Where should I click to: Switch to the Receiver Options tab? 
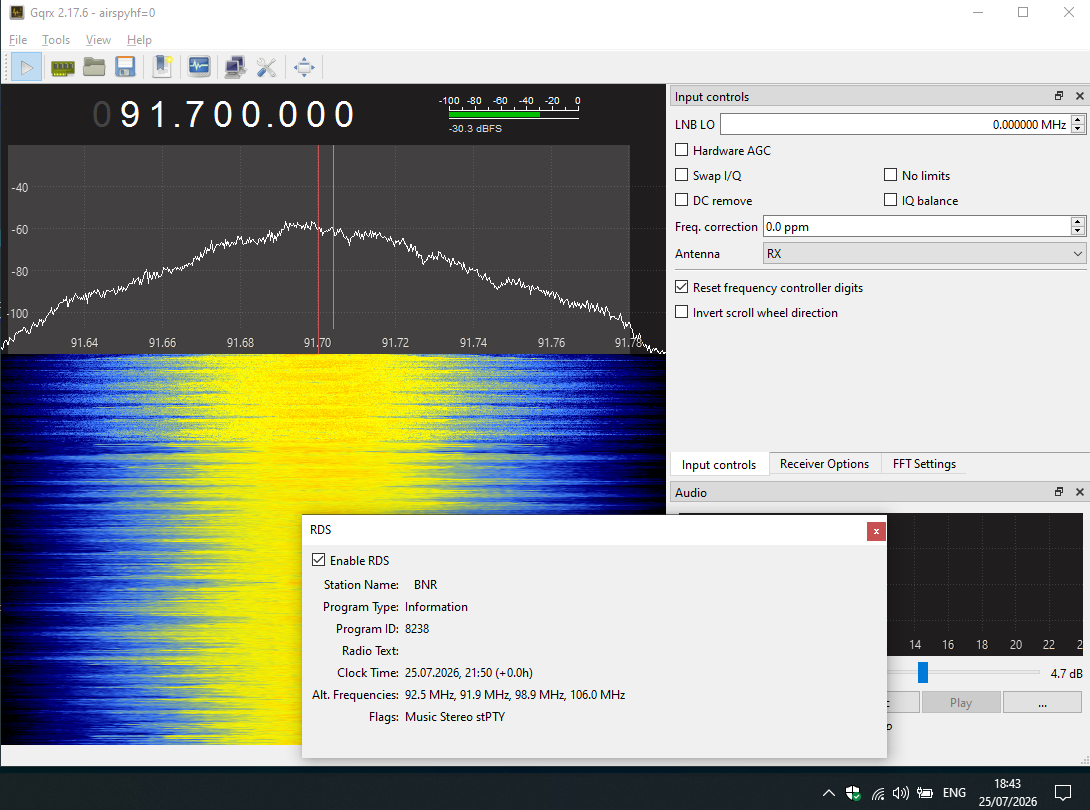coord(824,464)
